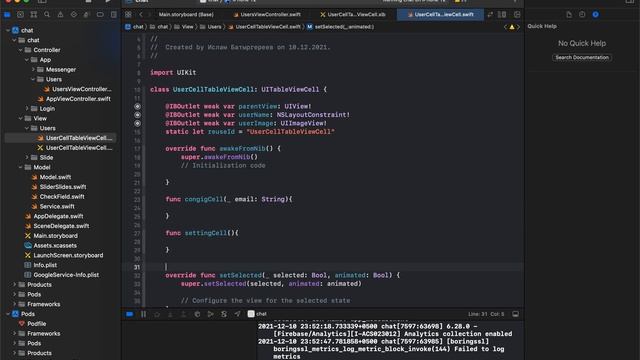Open AppDelegate.swift file
Viewport: 640px width, 360px height.
coord(54,216)
